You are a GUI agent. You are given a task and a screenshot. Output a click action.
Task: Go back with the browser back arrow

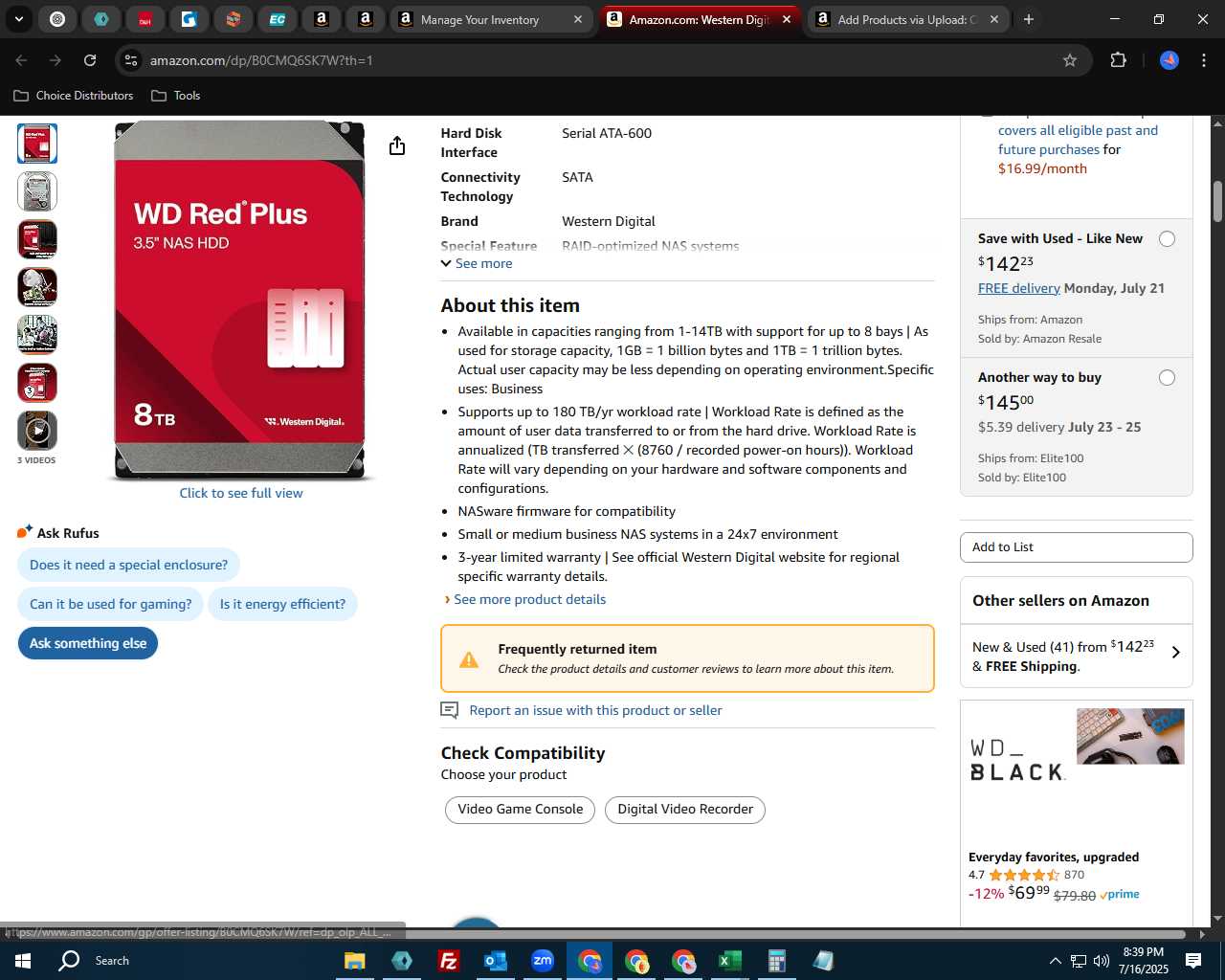coord(21,60)
